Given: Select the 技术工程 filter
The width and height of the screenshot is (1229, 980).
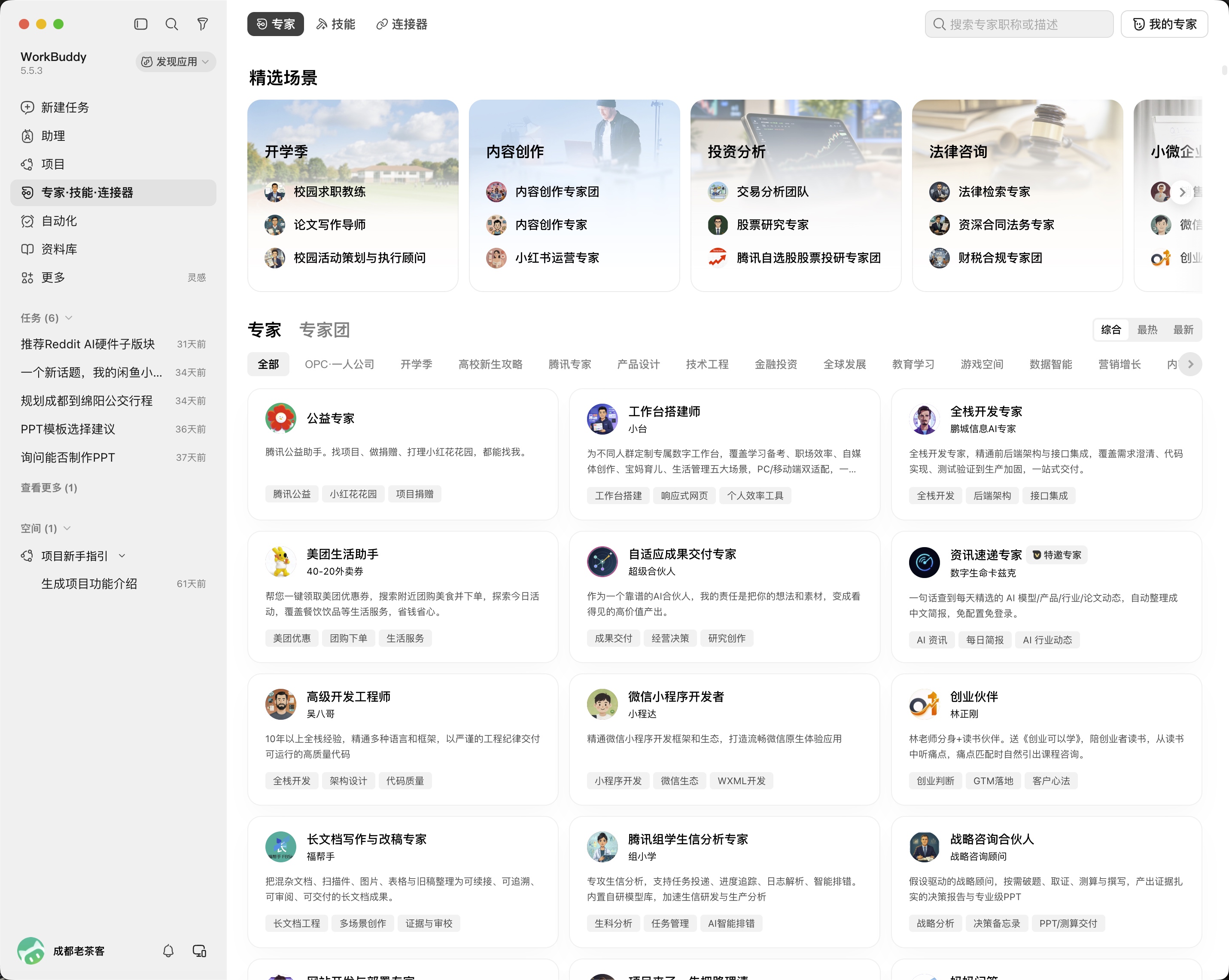Looking at the screenshot, I should tap(707, 364).
